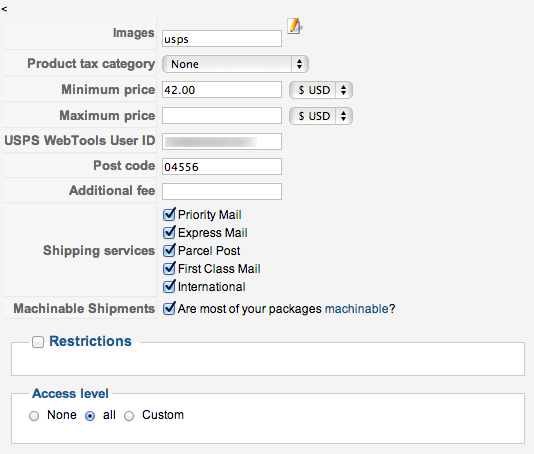Uncheck the Express Mail checkbox
This screenshot has width=534, height=454.
point(169,233)
